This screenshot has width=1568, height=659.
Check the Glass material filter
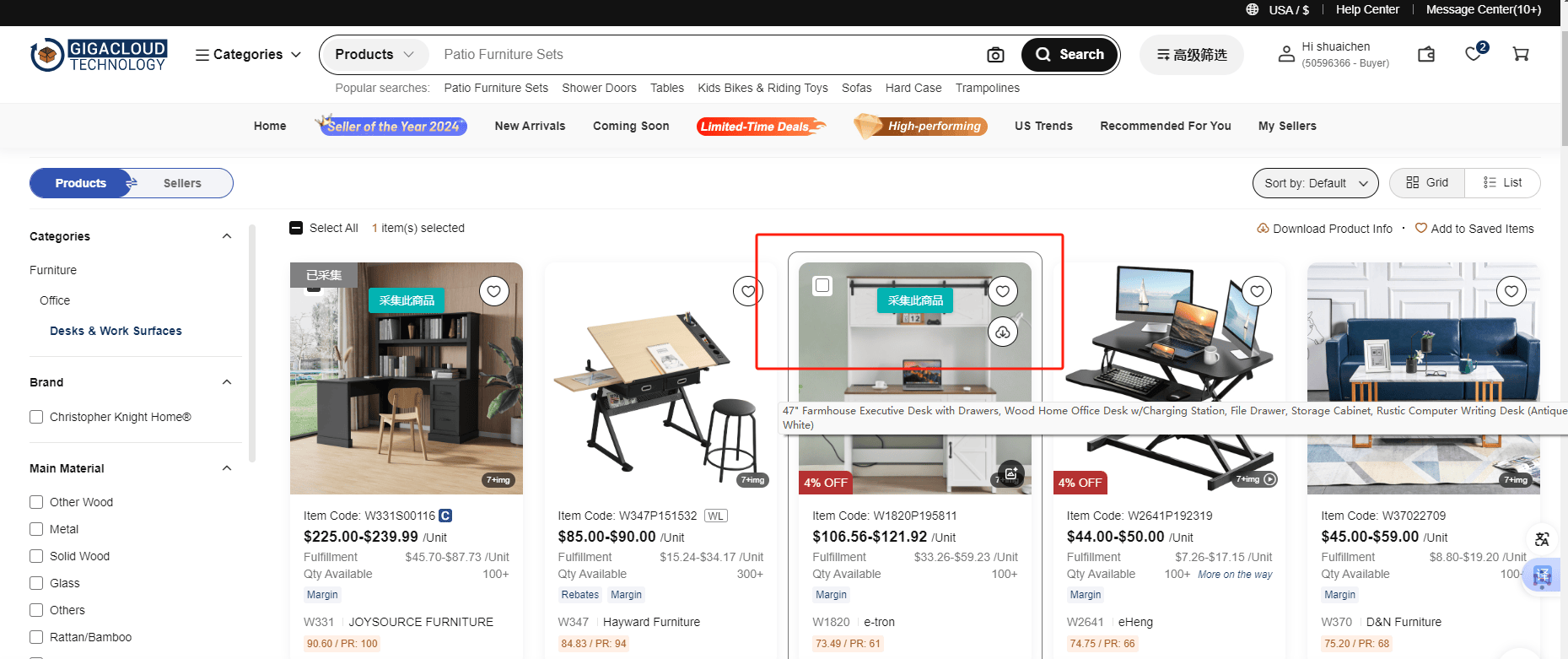36,583
